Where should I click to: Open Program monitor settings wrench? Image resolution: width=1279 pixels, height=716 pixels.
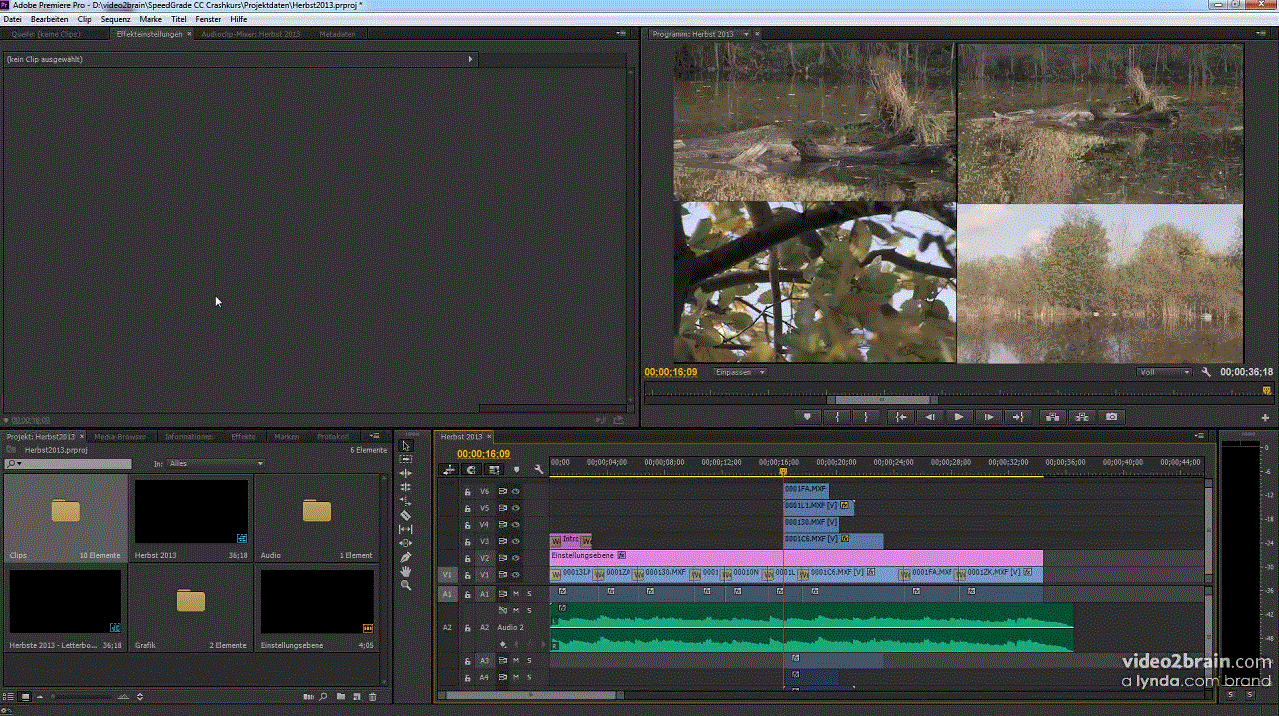click(1206, 372)
